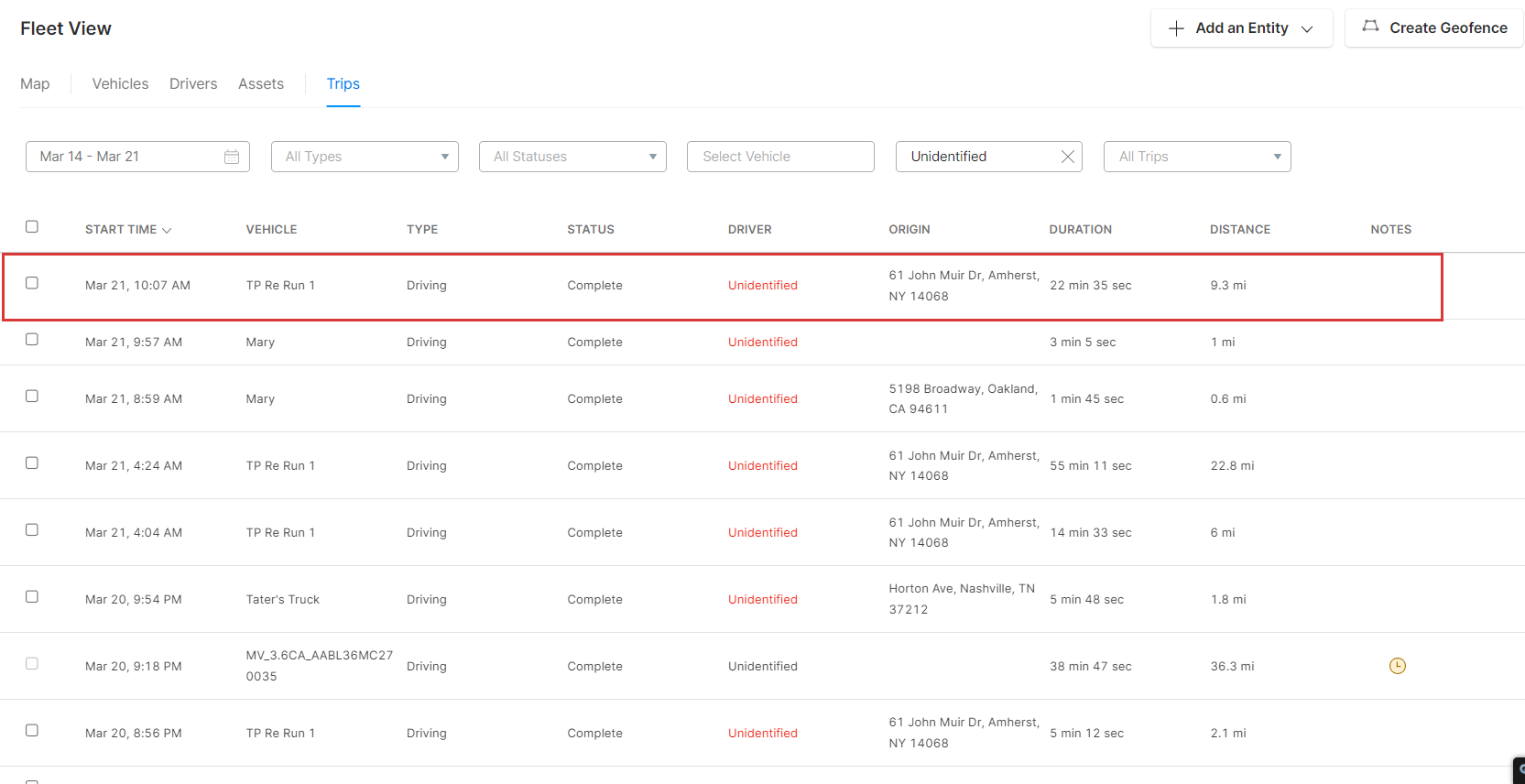Click duration 22 min 35 sec
1525x784 pixels.
[x=1091, y=286]
